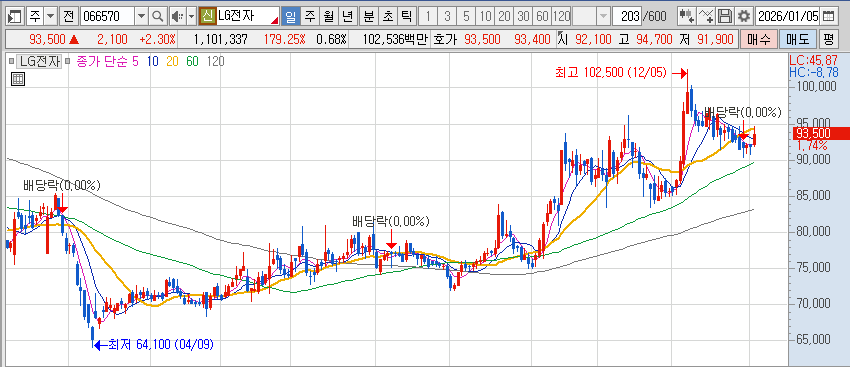Screen dimensions: 850x367
Task: Click orange 20-day moving average legend
Action: tap(172, 62)
